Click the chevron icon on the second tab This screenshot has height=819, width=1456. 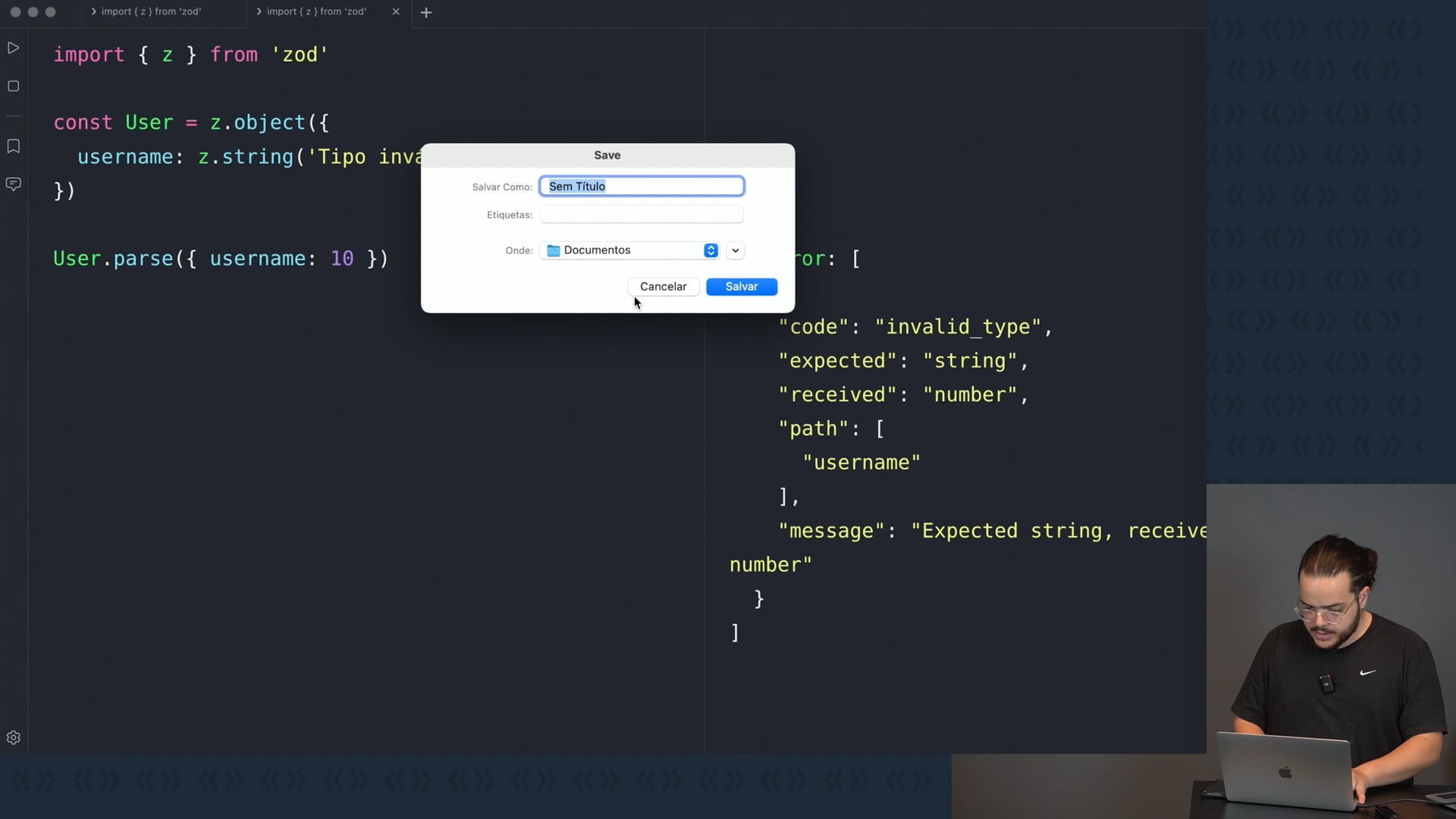point(259,11)
